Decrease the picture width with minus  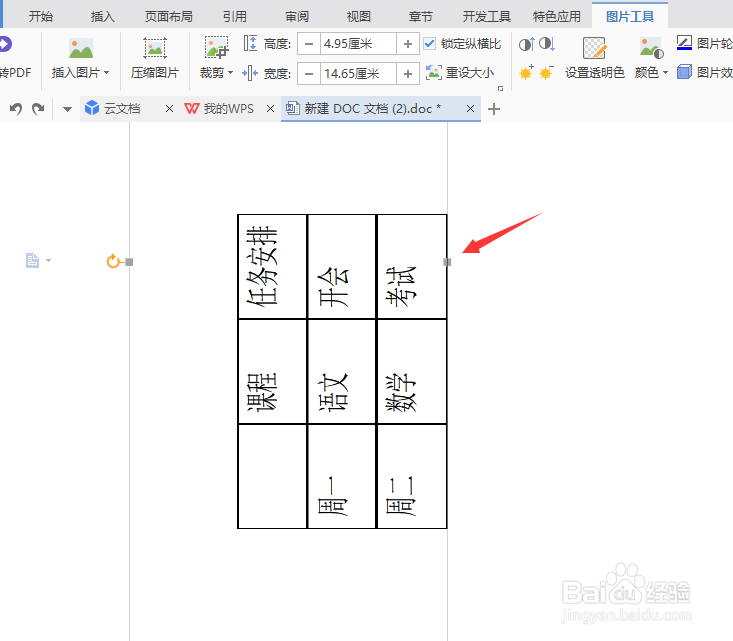309,73
